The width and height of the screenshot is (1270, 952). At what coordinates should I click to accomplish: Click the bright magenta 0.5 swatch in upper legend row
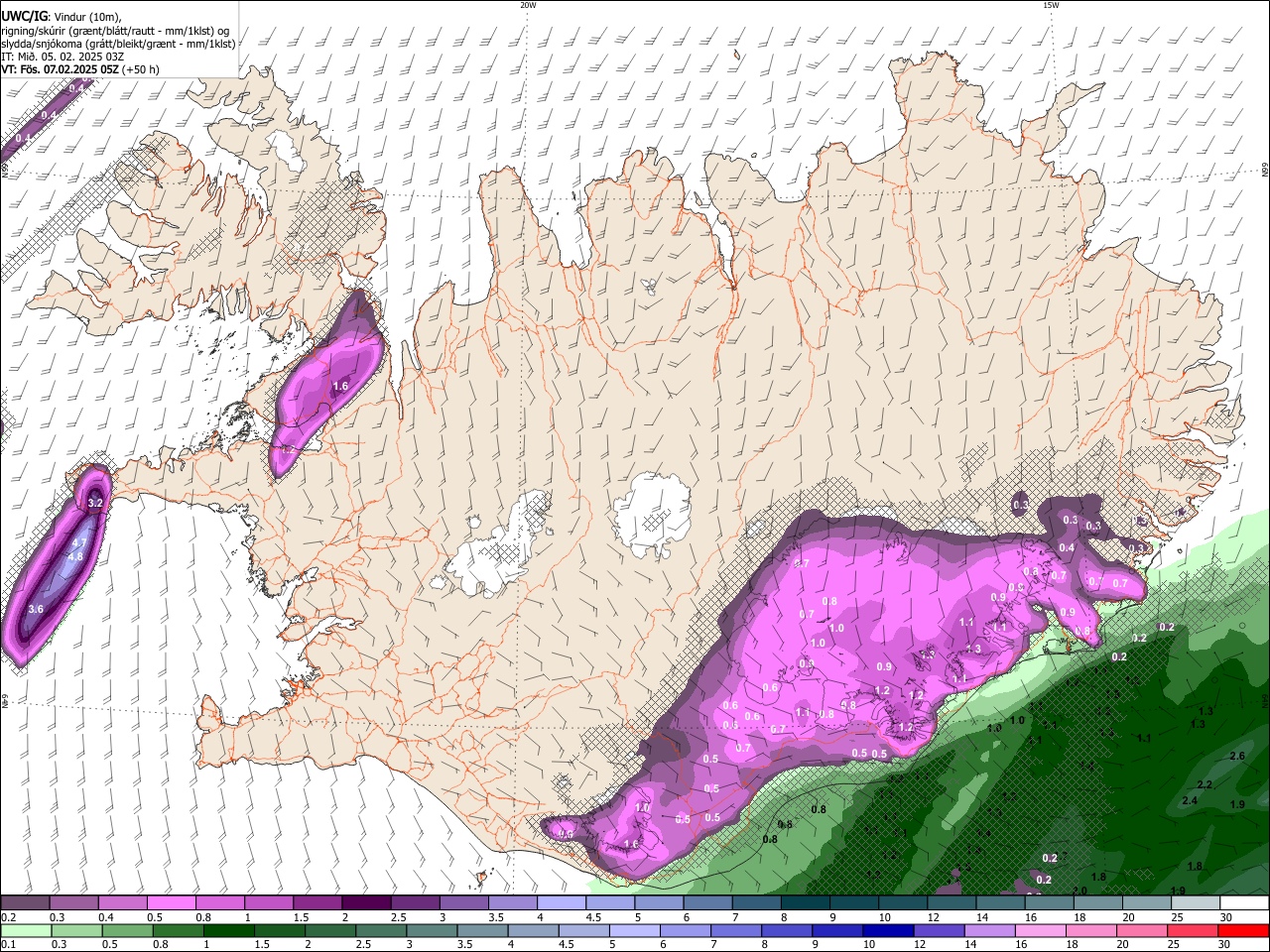(x=171, y=903)
